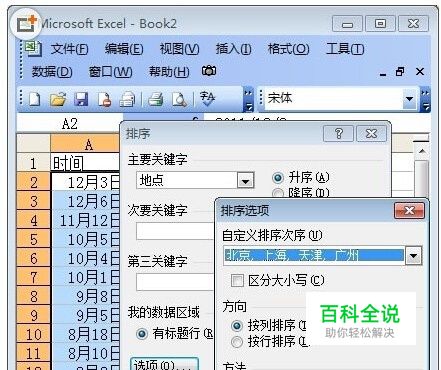Select the 按列排序 sort by column radio option
This screenshot has width=441, height=370.
(x=236, y=326)
